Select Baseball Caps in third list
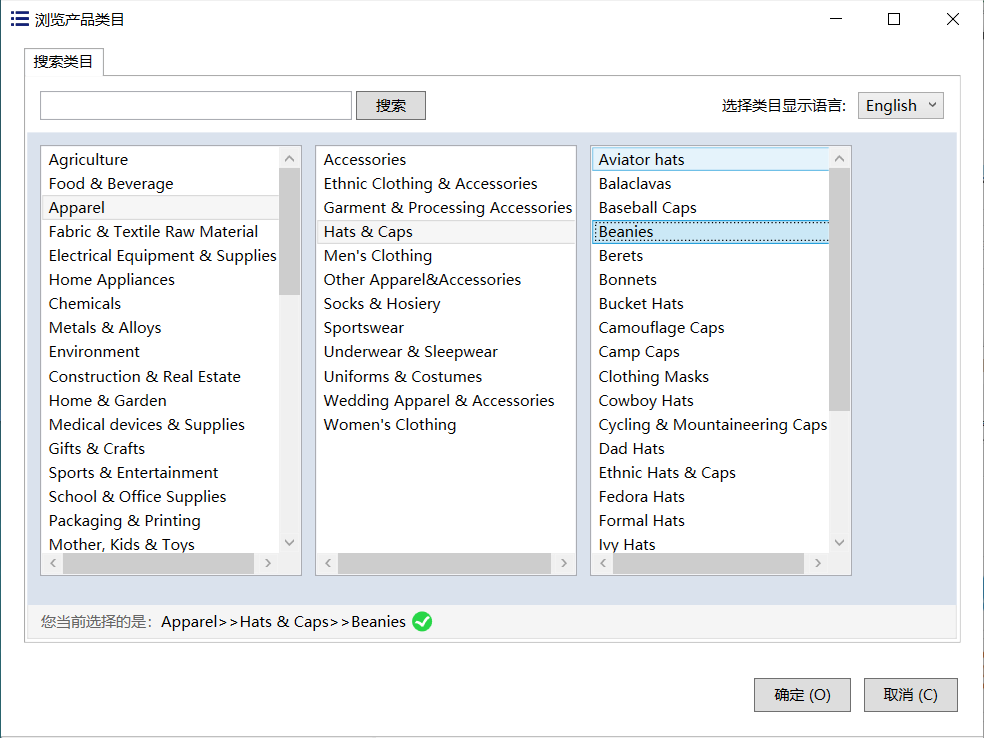Image resolution: width=984 pixels, height=738 pixels. (x=647, y=208)
